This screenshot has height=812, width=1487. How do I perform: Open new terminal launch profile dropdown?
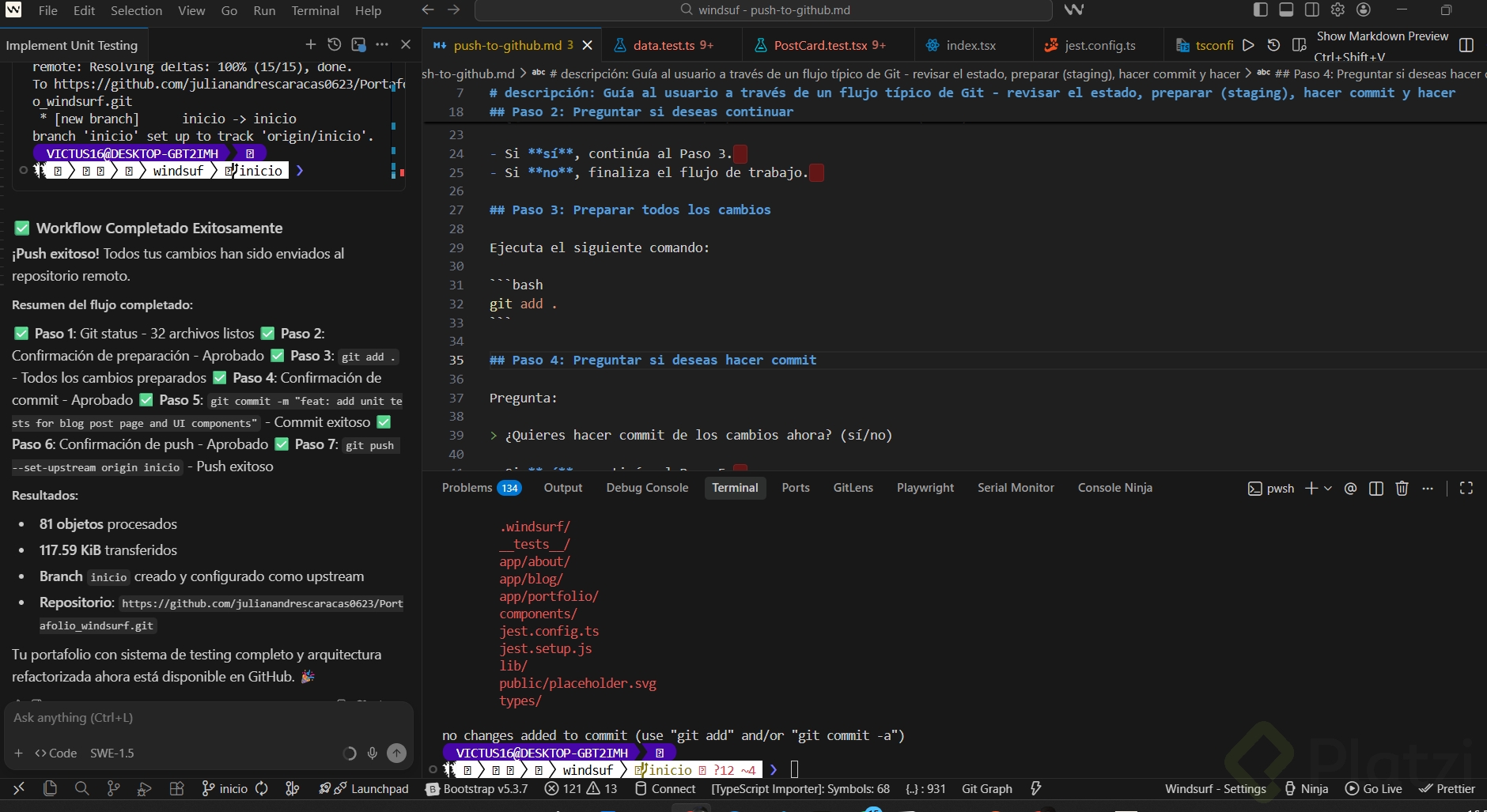[1328, 488]
